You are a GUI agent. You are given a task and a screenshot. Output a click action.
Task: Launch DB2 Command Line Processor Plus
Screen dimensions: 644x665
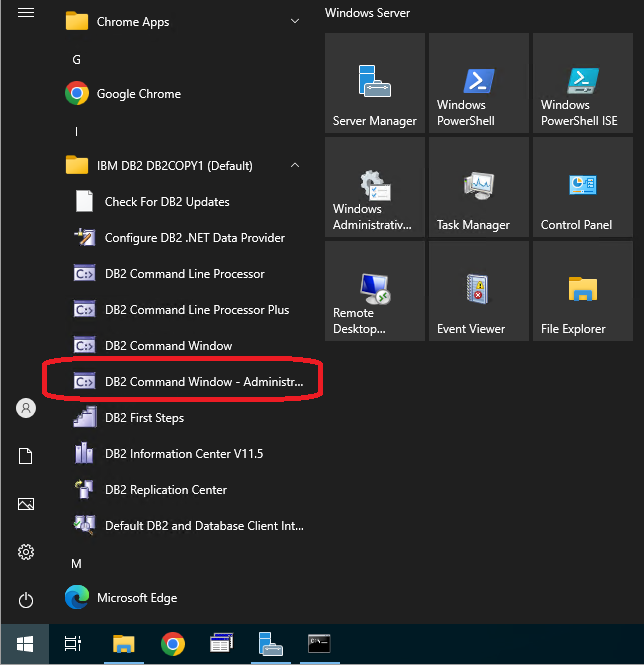click(196, 310)
